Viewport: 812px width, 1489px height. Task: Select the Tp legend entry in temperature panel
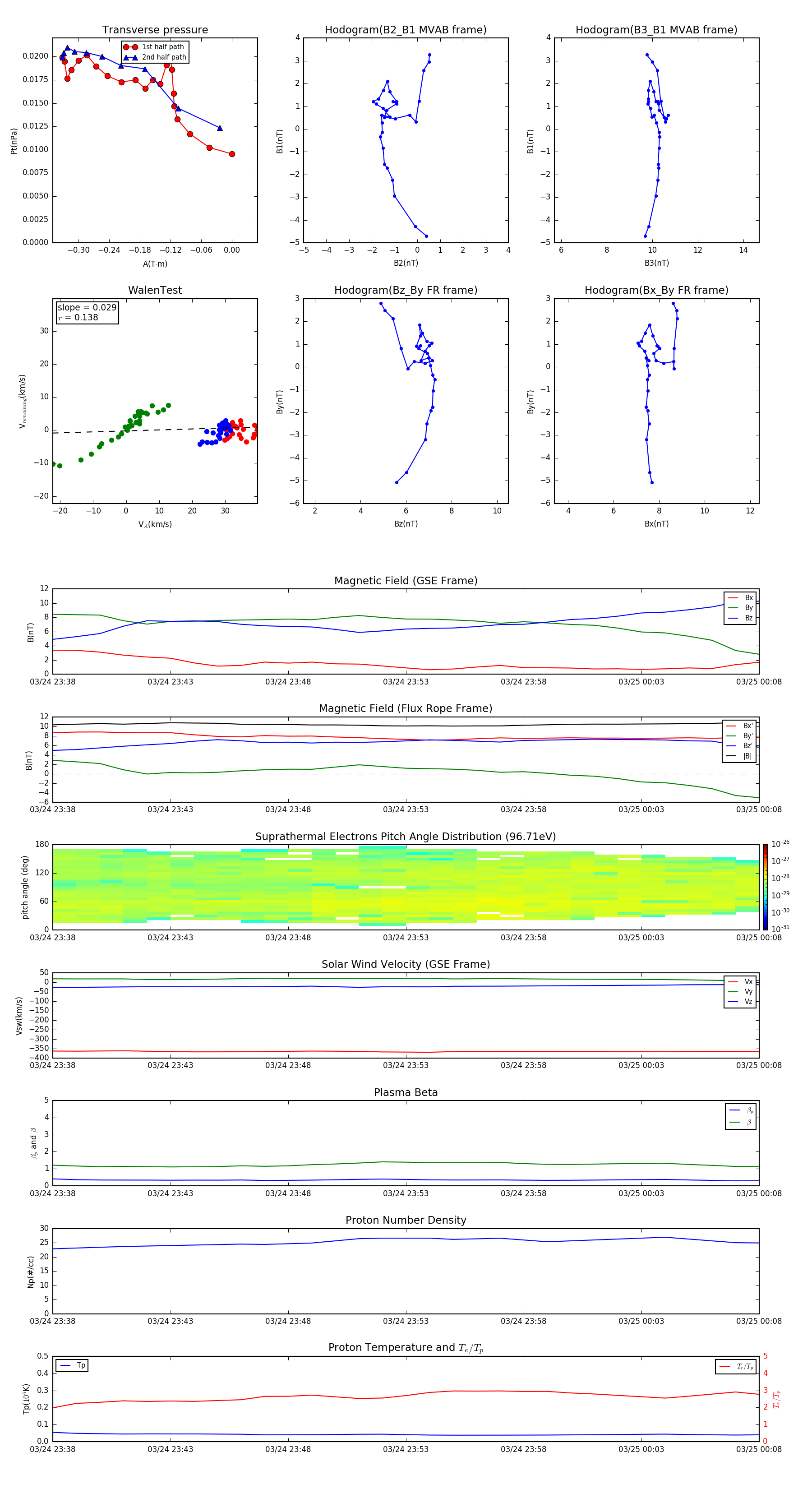click(72, 1365)
